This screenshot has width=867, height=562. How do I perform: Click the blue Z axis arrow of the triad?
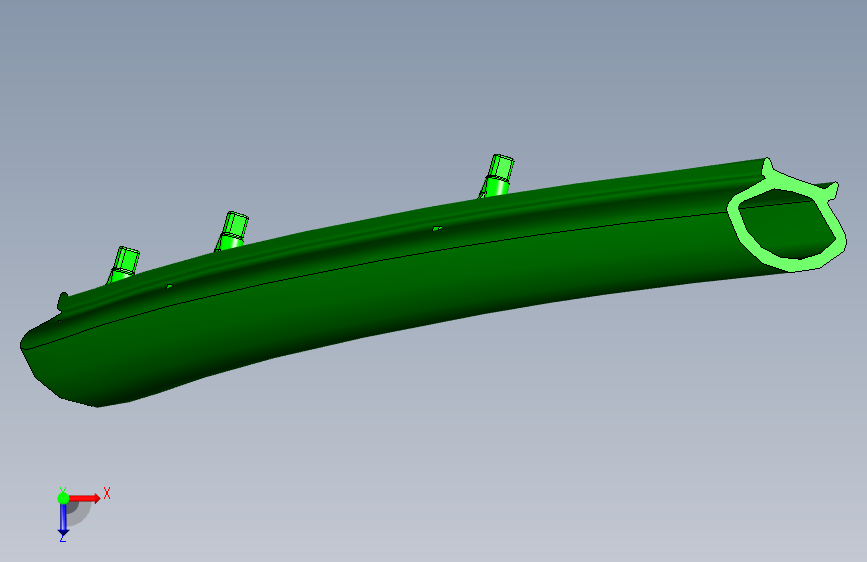point(63,520)
